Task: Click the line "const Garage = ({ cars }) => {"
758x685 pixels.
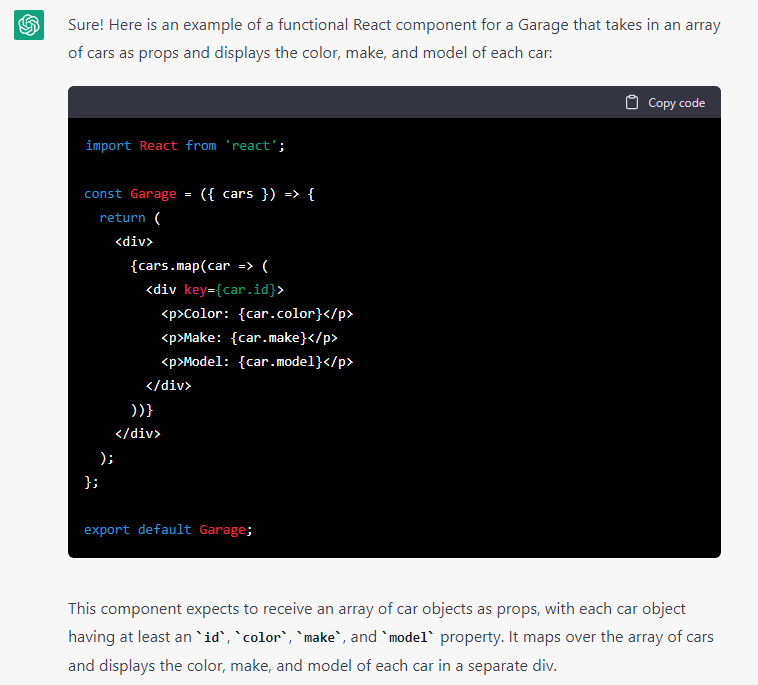Action: 200,194
